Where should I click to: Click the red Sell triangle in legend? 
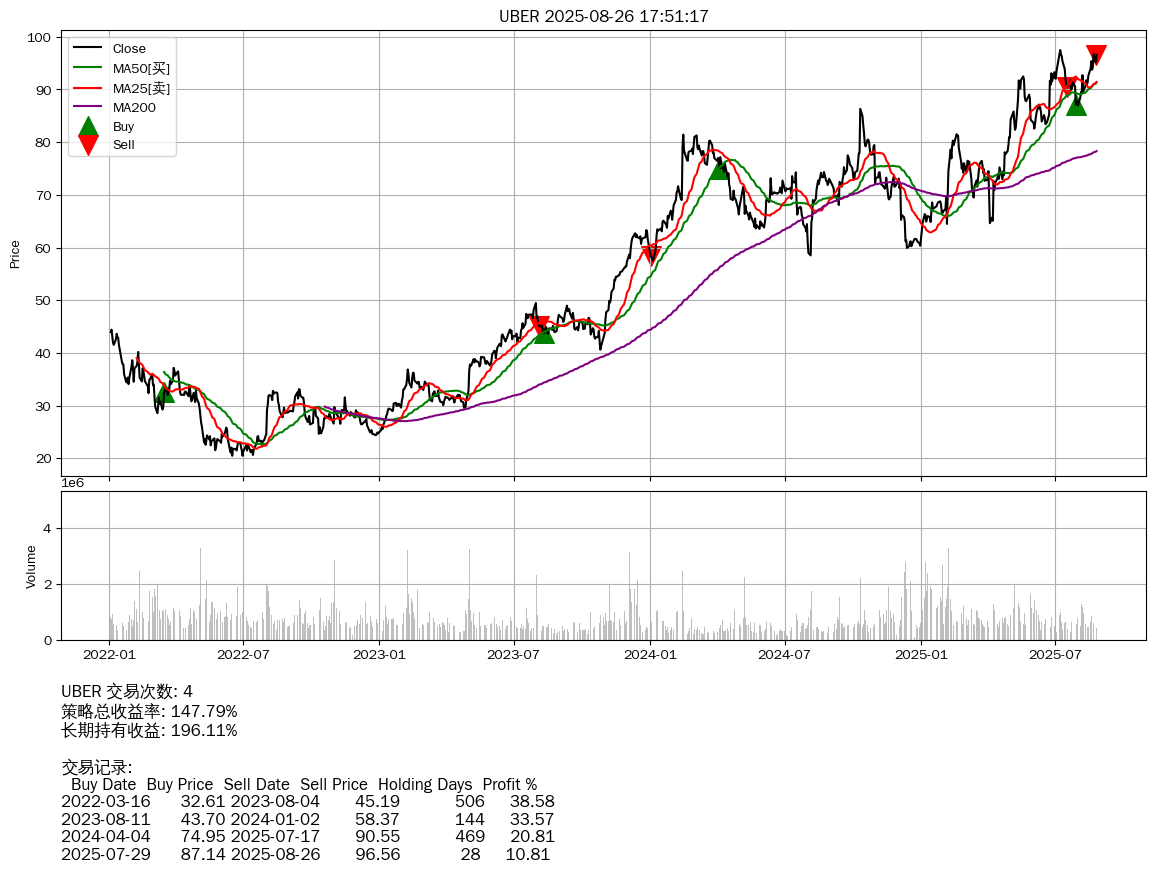coord(88,145)
